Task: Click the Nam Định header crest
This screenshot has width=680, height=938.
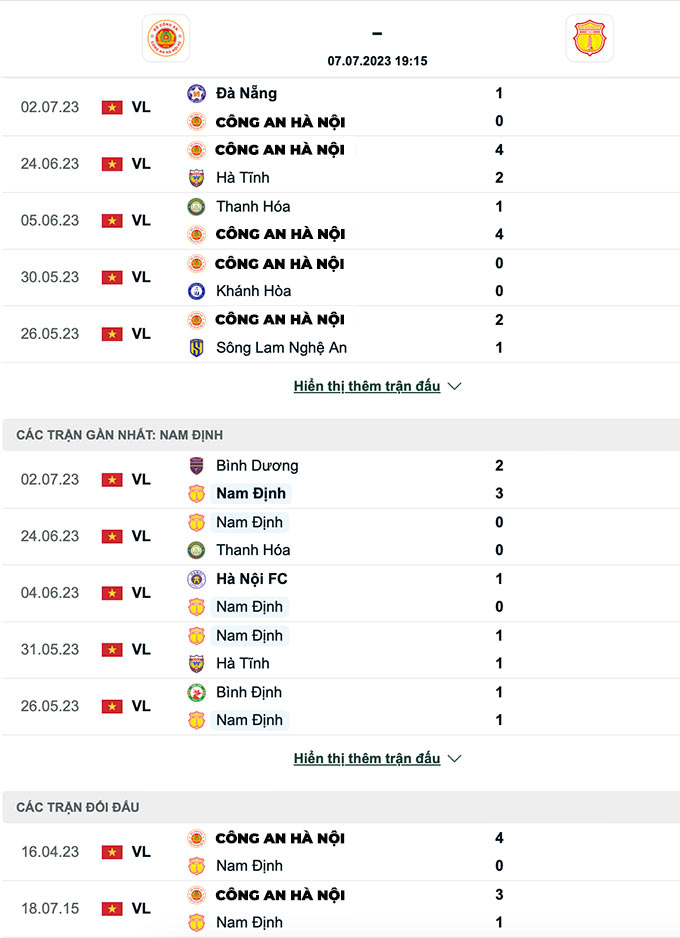Action: [590, 38]
